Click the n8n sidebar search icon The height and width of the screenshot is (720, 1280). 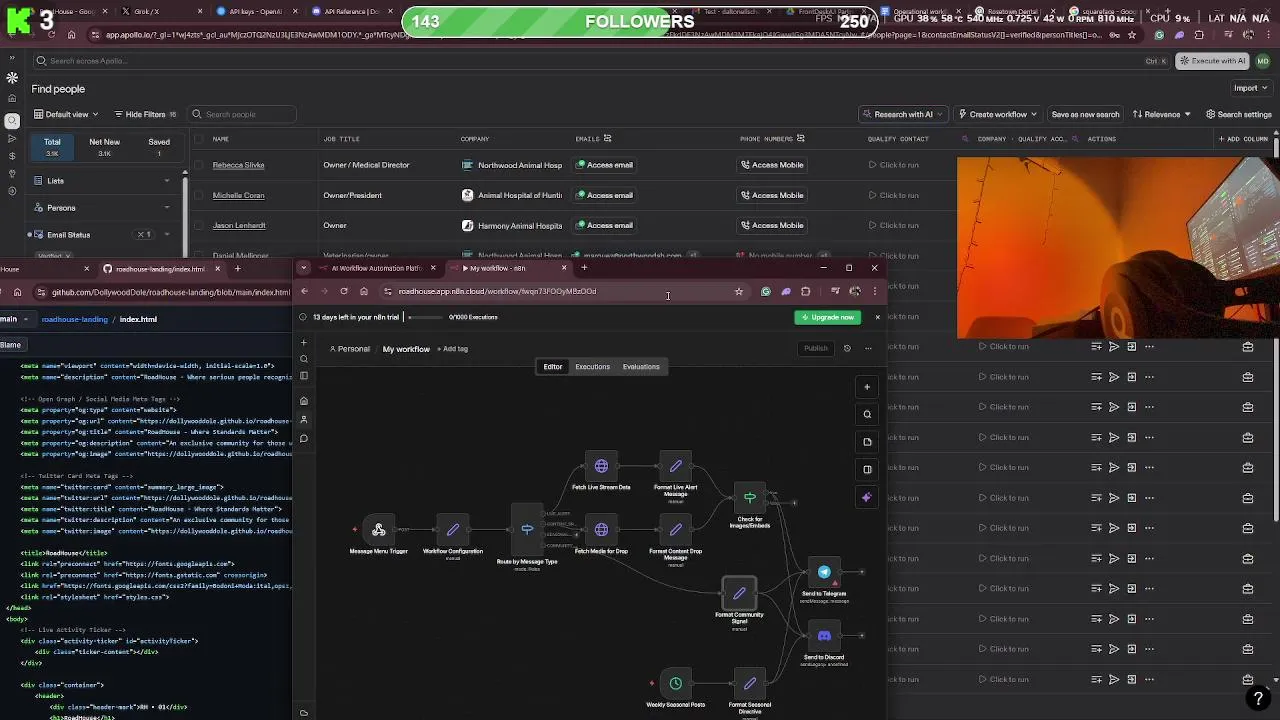[304, 359]
